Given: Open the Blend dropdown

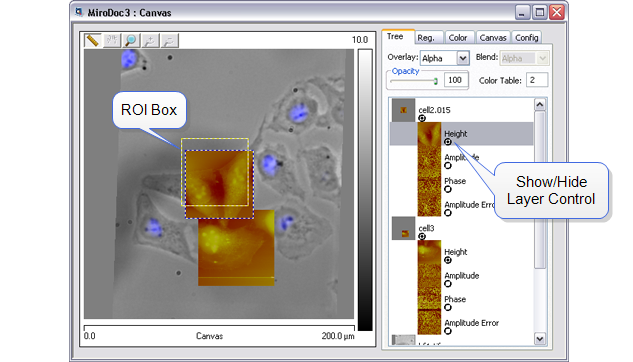Looking at the screenshot, I should (542, 58).
